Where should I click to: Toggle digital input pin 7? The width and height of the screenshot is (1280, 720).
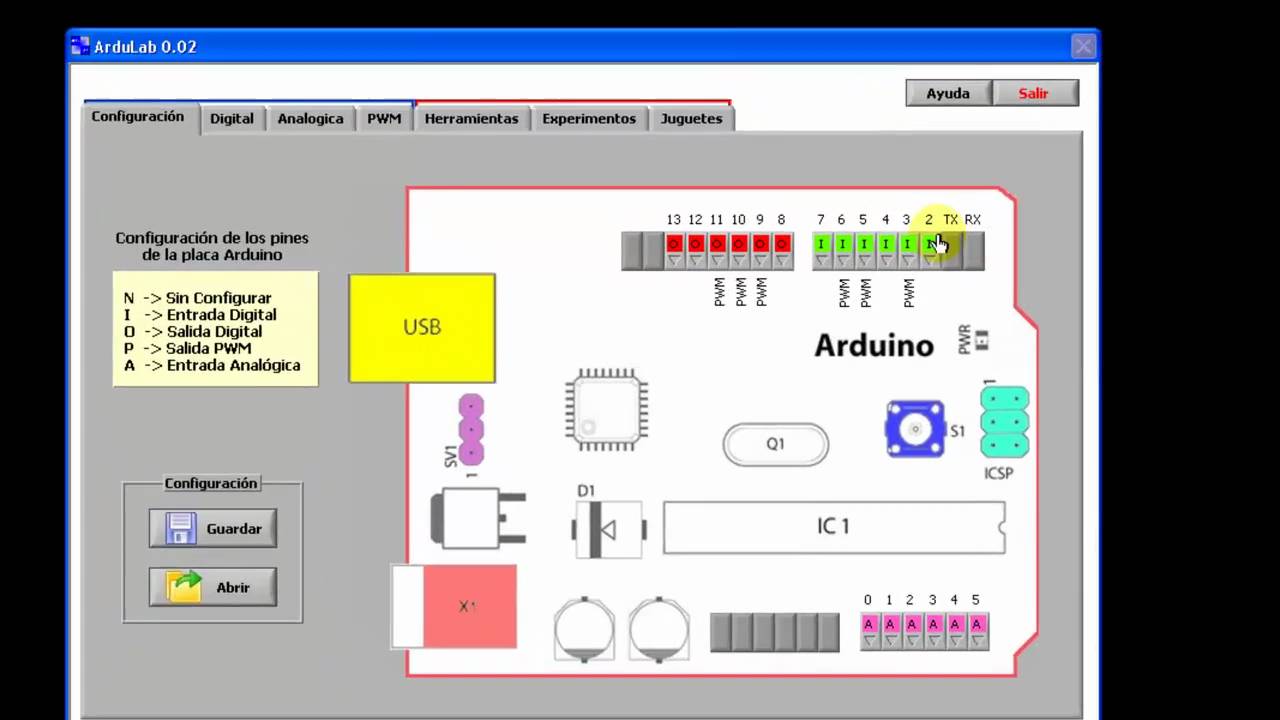tap(820, 243)
